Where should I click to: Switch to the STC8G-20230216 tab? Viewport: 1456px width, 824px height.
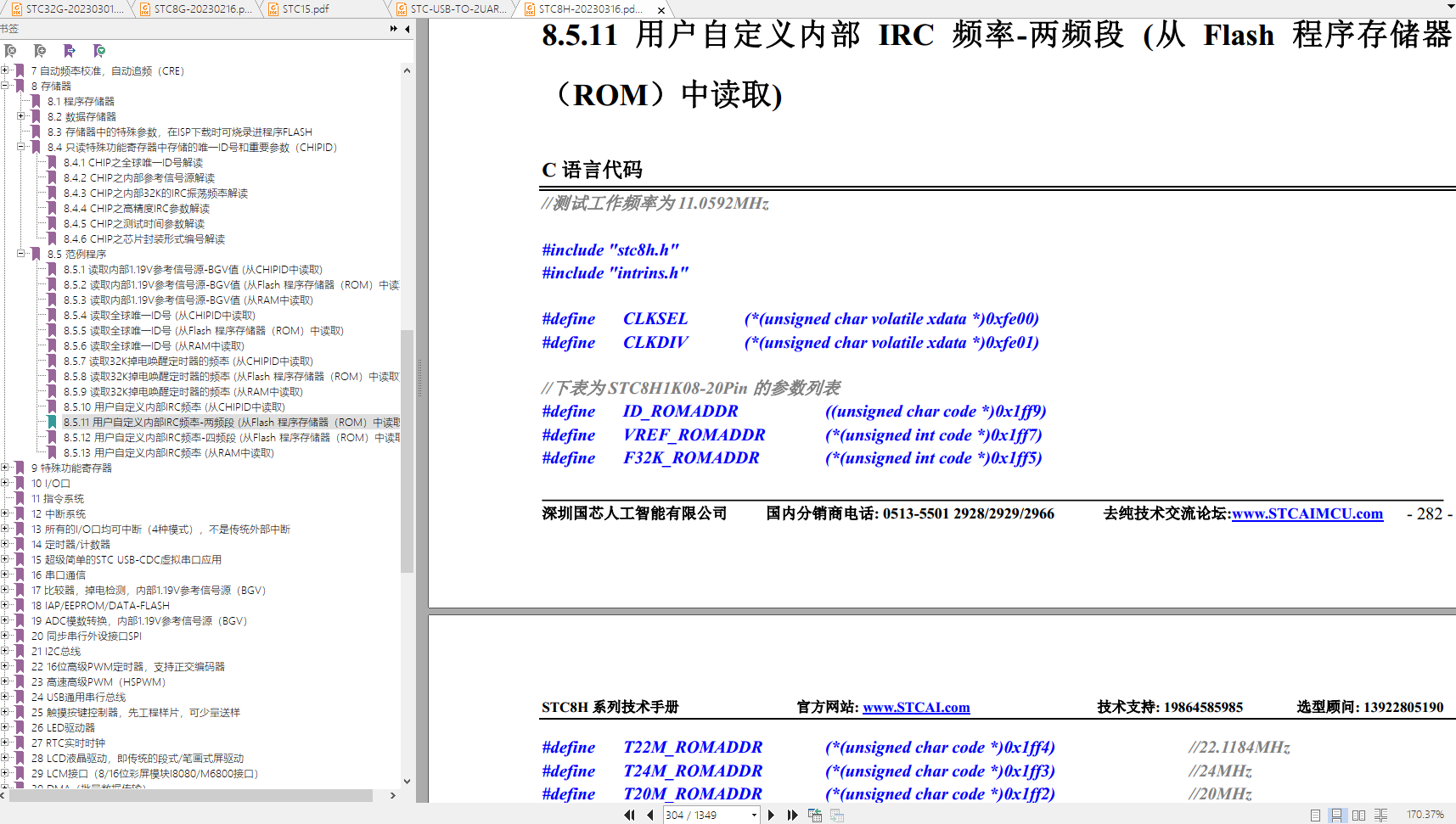tap(195, 9)
